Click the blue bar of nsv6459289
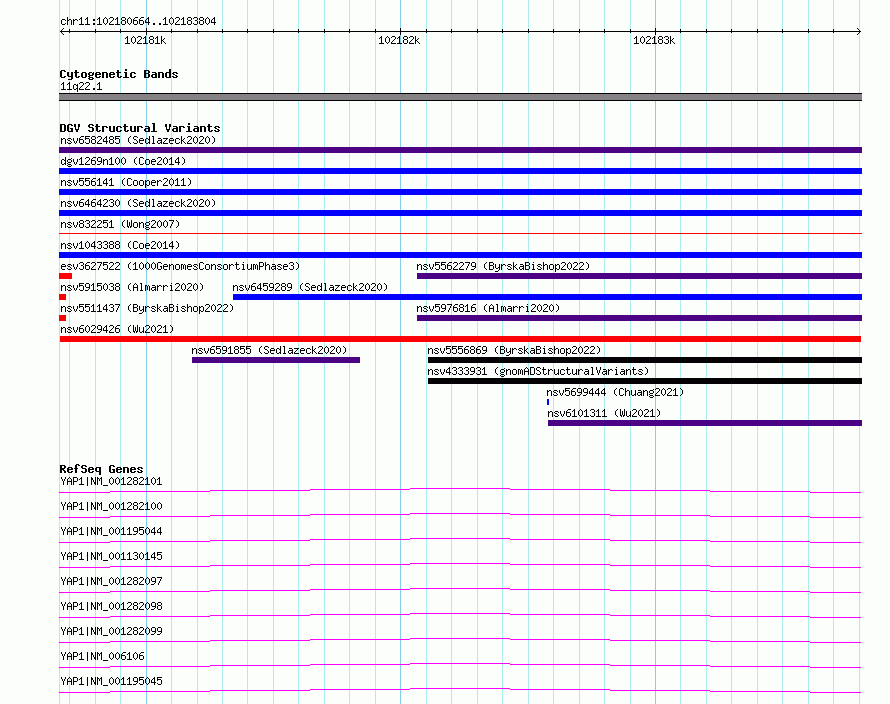The width and height of the screenshot is (890, 704). coord(547,297)
